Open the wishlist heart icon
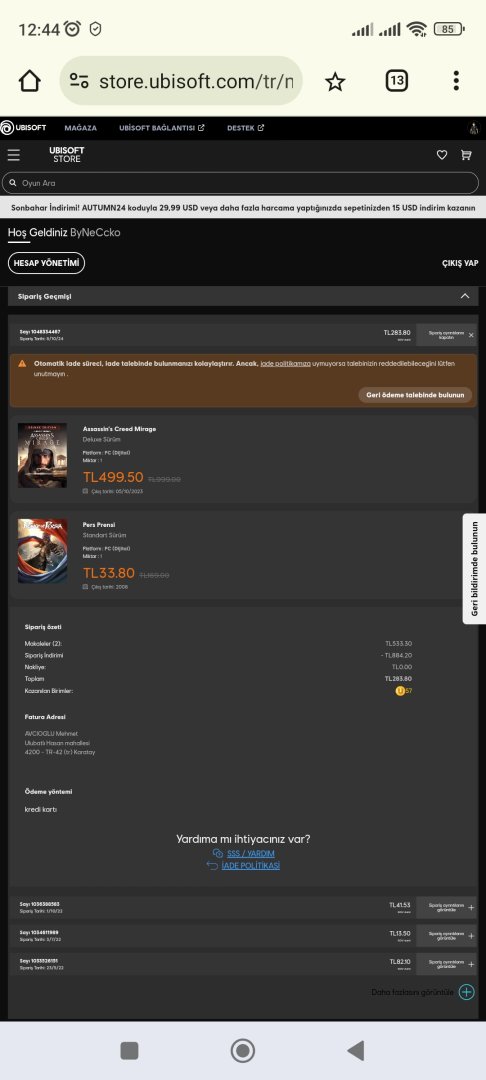Viewport: 486px width, 1080px height. 442,155
